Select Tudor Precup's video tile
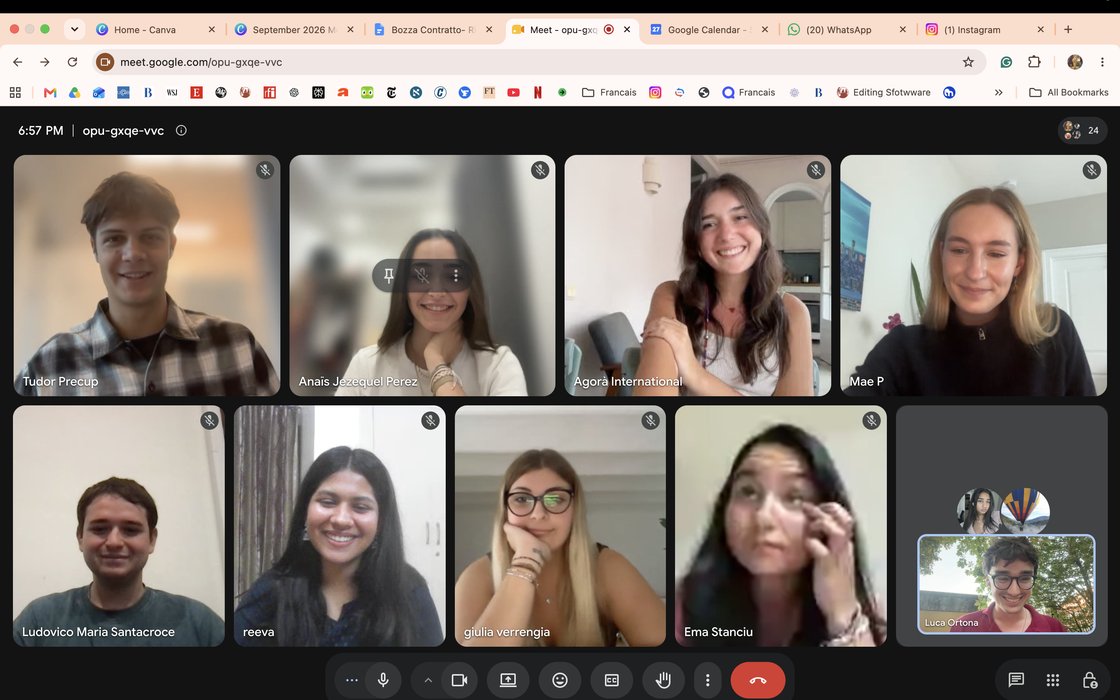Viewport: 1120px width, 700px height. tap(147, 275)
